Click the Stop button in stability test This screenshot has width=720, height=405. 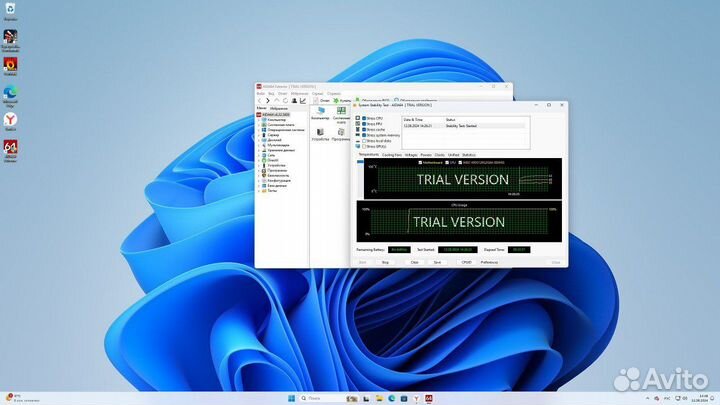(x=385, y=261)
